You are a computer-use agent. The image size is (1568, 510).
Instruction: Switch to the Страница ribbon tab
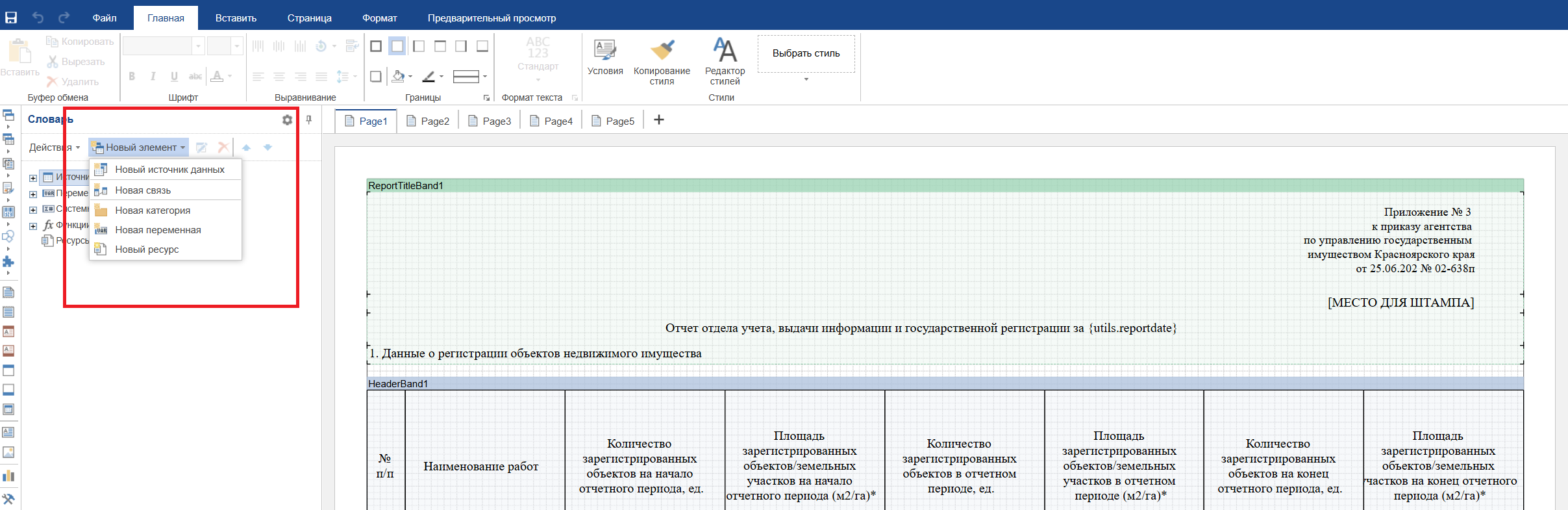click(x=309, y=18)
